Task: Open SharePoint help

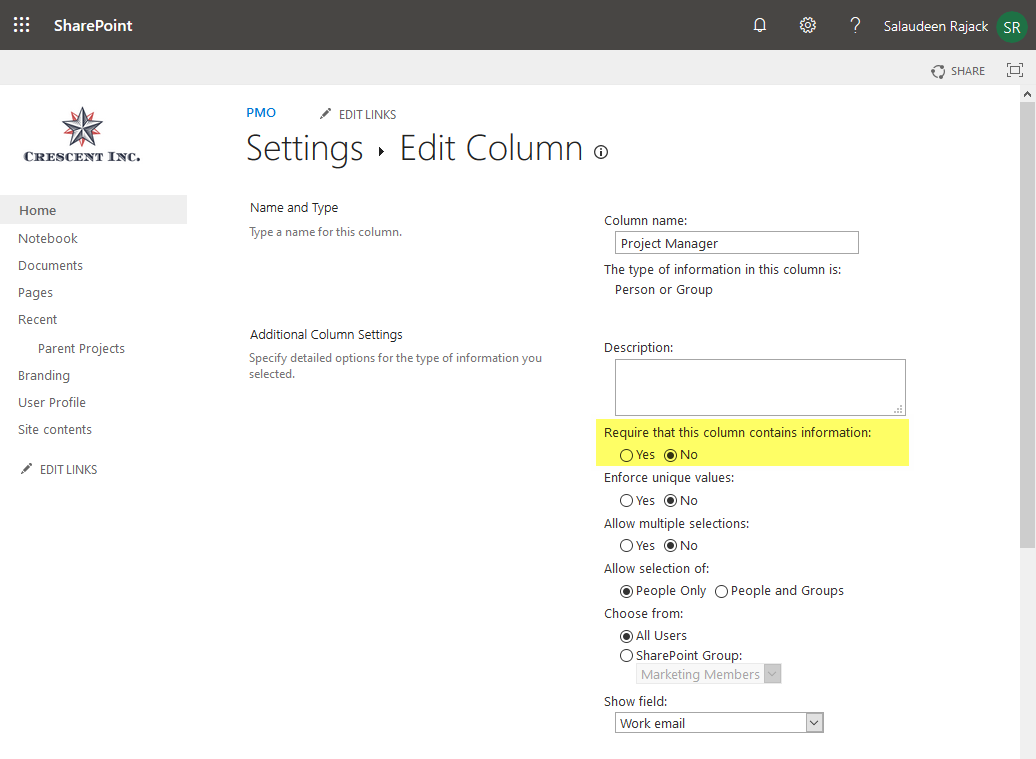Action: [x=855, y=25]
